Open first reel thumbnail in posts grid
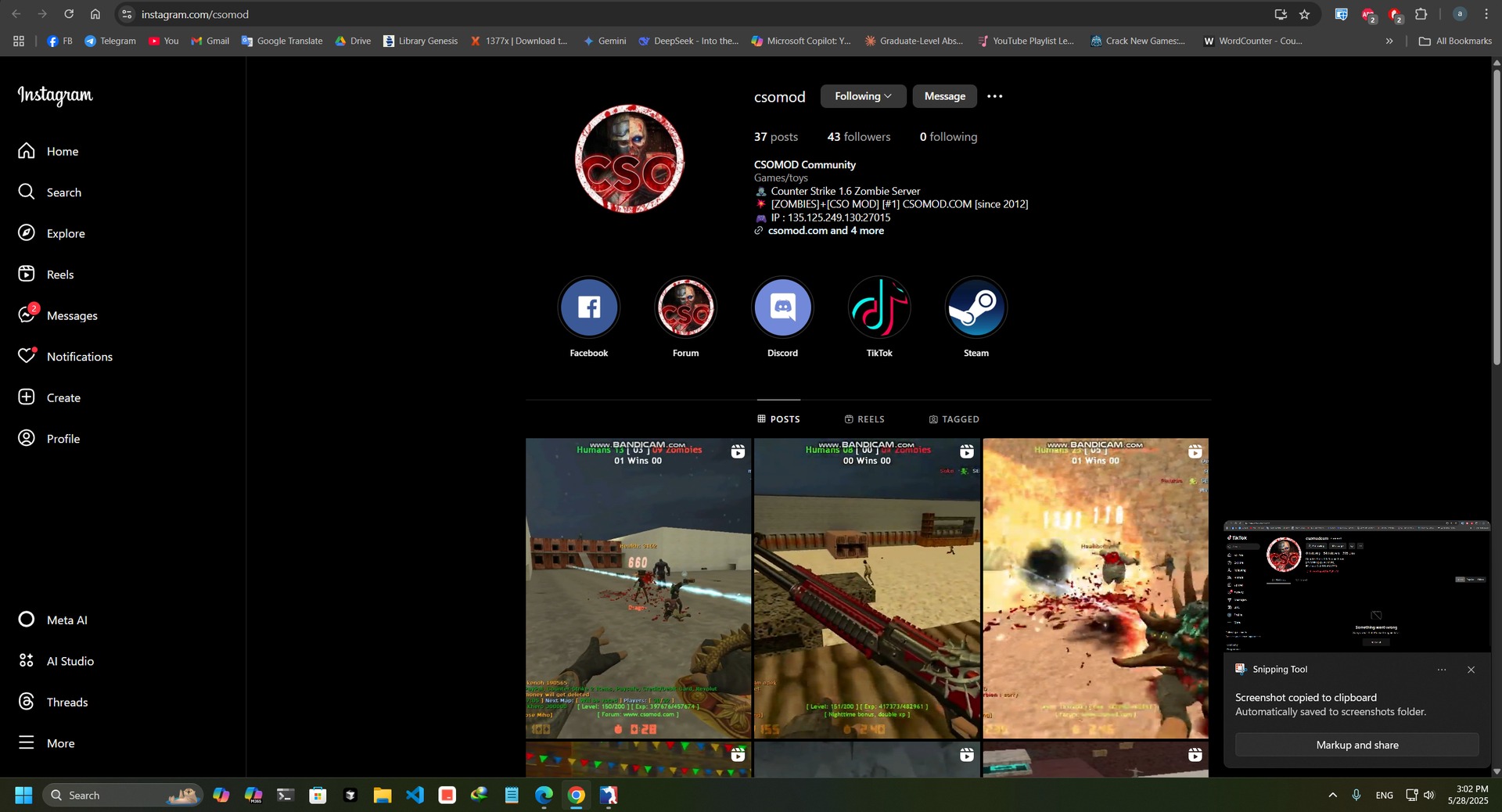Screen dimensions: 1502x812 pos(638,588)
